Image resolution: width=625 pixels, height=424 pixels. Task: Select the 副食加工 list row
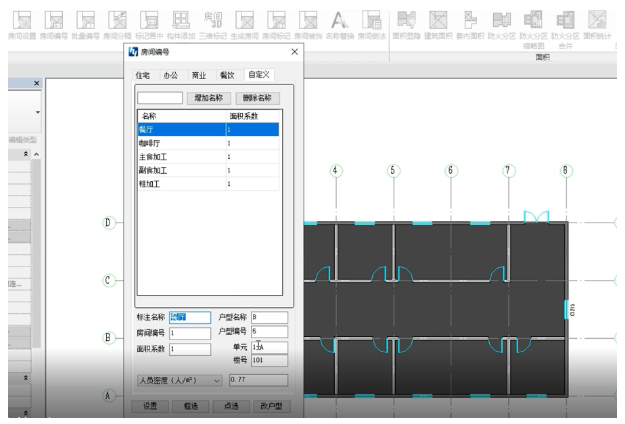pos(208,170)
